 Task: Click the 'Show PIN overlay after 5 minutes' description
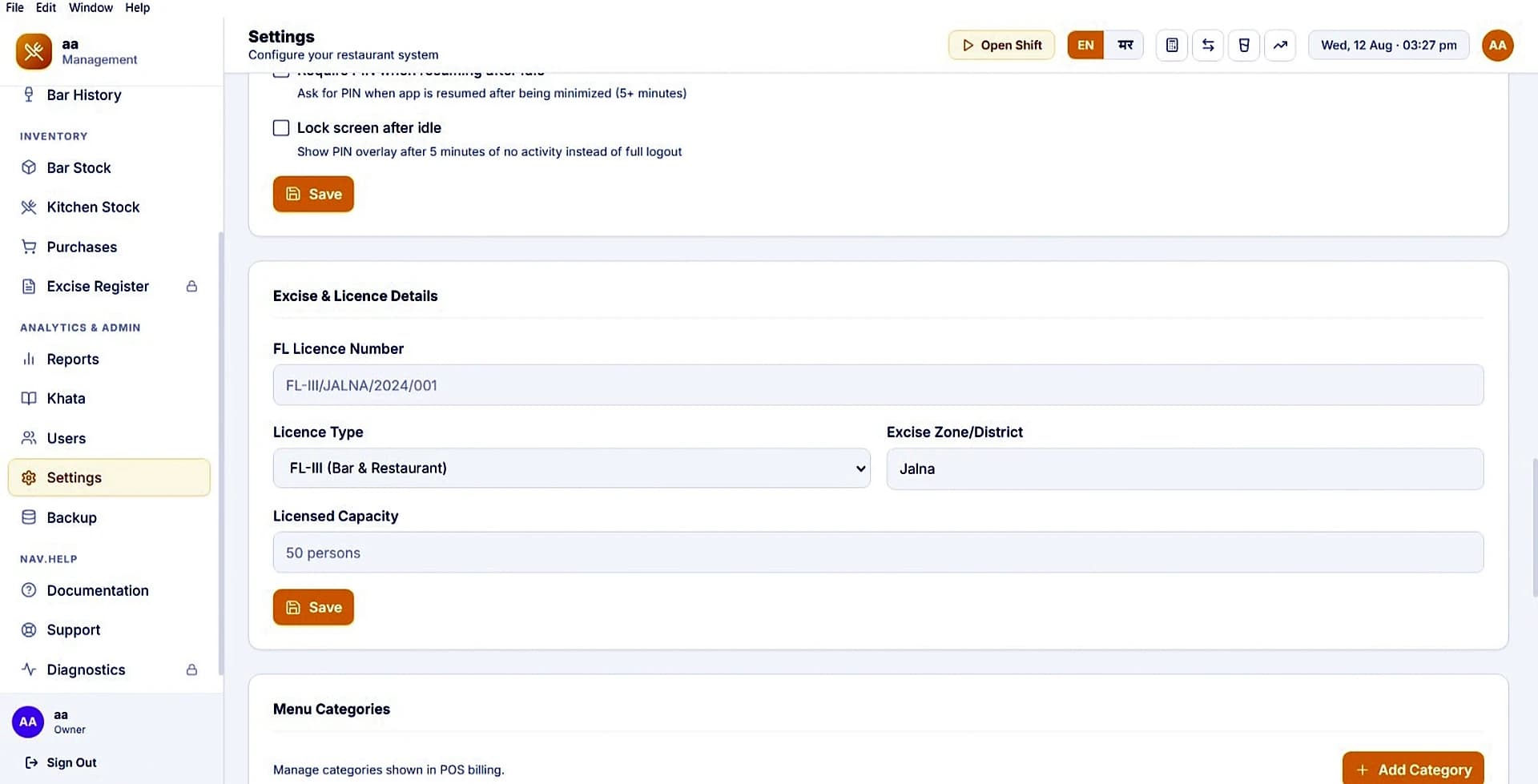489,151
